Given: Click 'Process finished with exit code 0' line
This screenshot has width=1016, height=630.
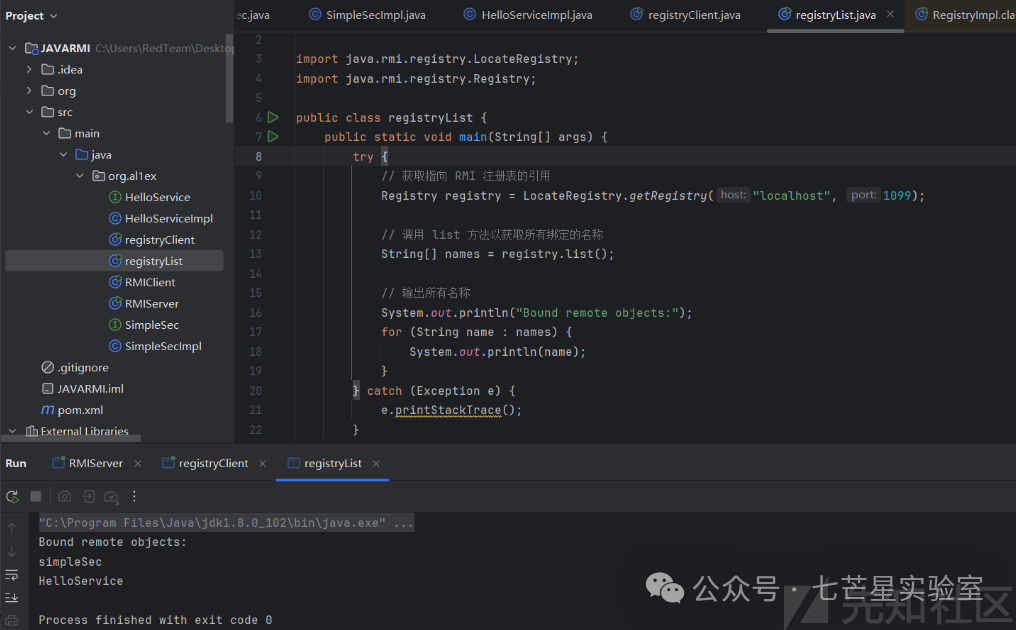Looking at the screenshot, I should click(x=155, y=620).
